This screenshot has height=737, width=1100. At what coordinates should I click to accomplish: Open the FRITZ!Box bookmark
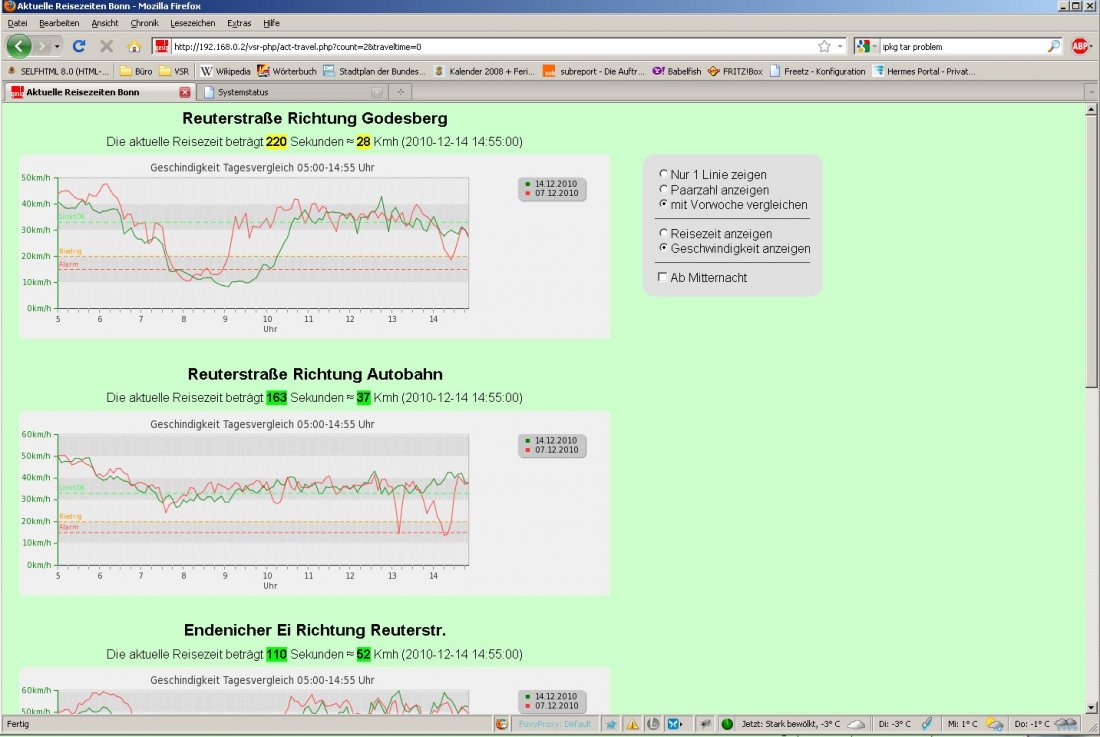click(735, 71)
